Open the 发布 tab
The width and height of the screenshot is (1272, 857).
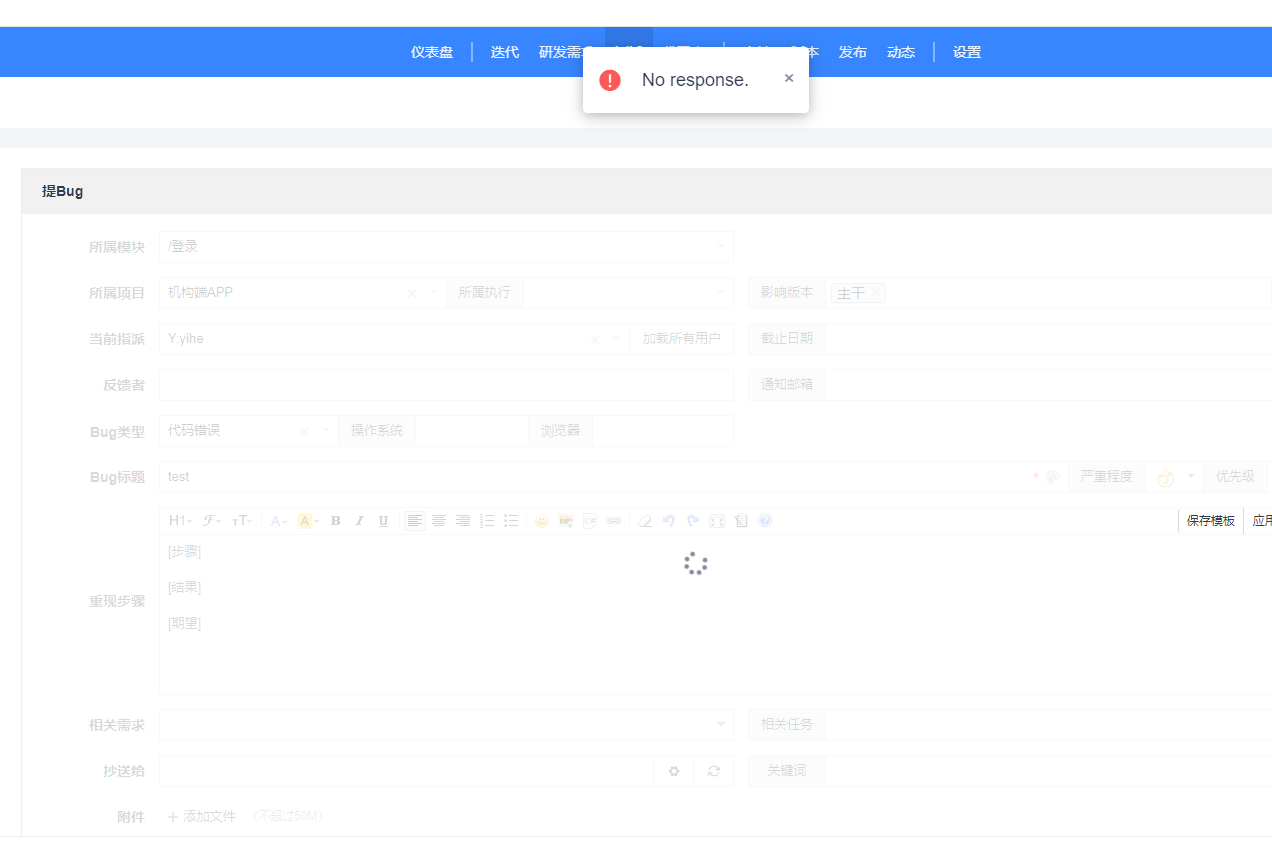853,52
